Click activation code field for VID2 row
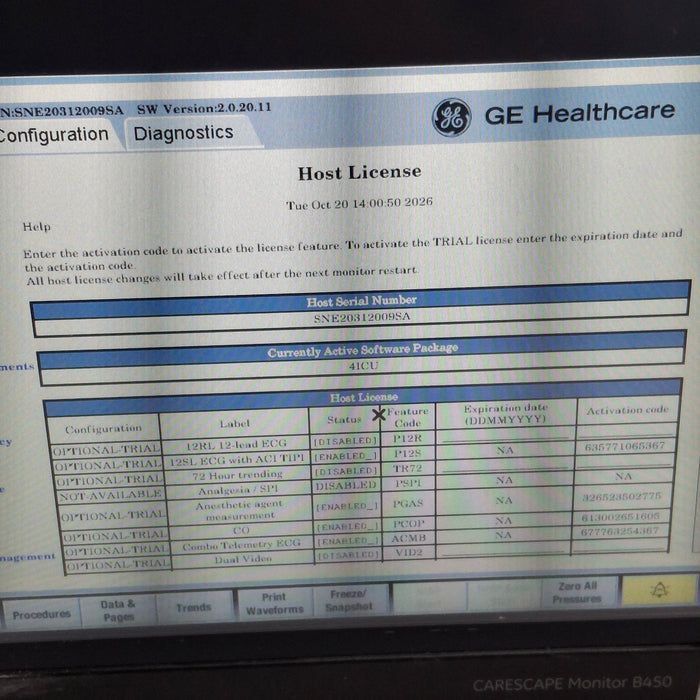This screenshot has width=700, height=700. coord(621,546)
